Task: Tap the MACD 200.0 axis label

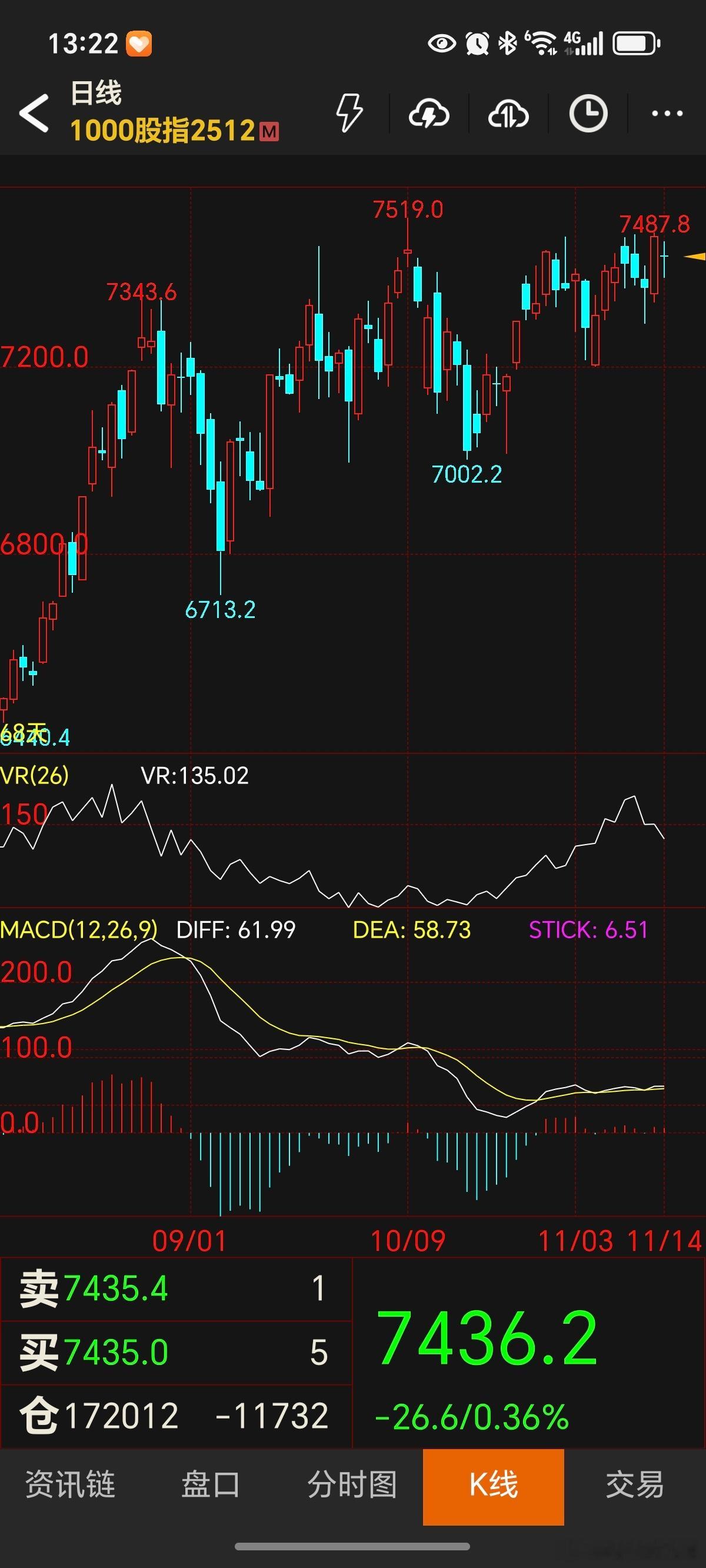Action: (36, 972)
